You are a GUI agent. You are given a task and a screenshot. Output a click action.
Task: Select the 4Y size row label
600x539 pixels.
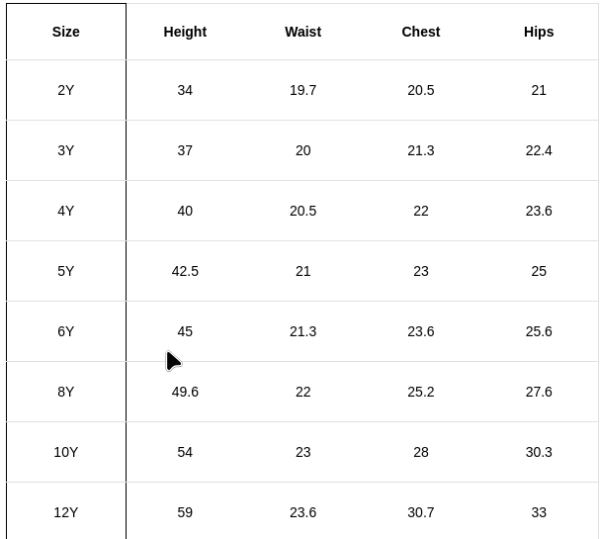[66, 211]
